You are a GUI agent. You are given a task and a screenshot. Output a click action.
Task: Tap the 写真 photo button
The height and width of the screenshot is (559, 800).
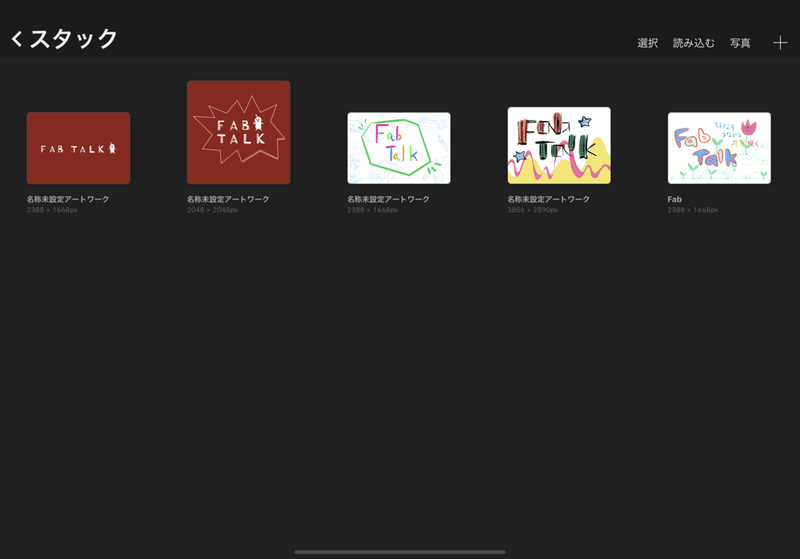[x=740, y=43]
